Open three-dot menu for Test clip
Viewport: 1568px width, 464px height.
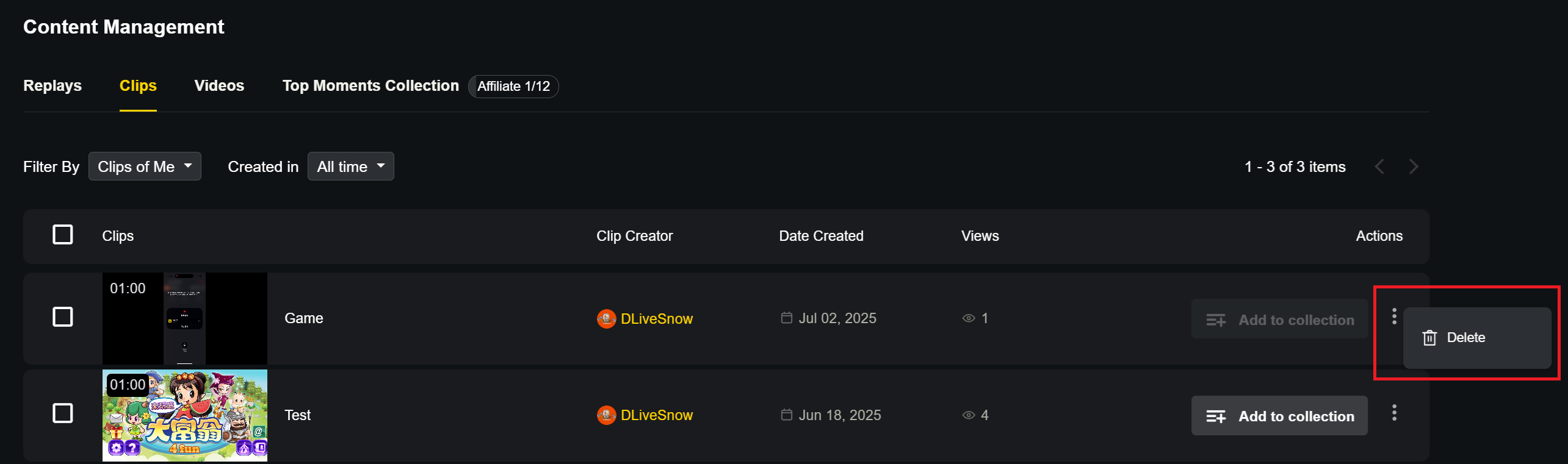(1394, 413)
